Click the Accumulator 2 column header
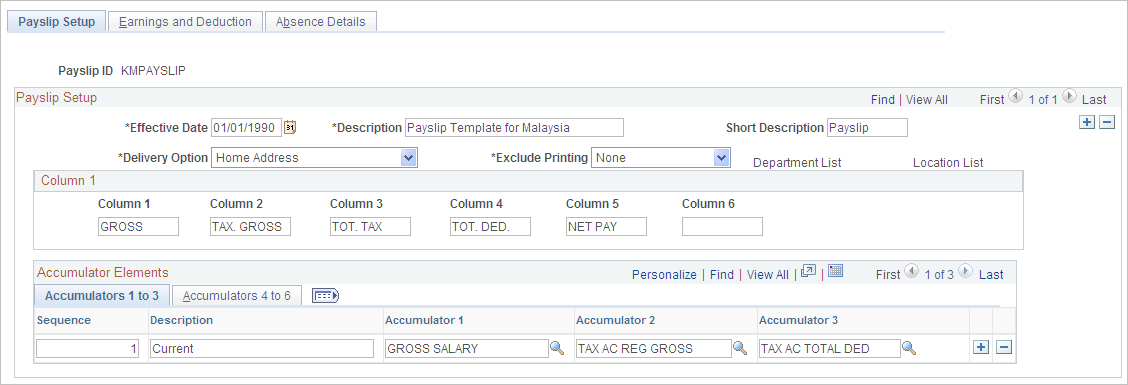 (x=615, y=320)
